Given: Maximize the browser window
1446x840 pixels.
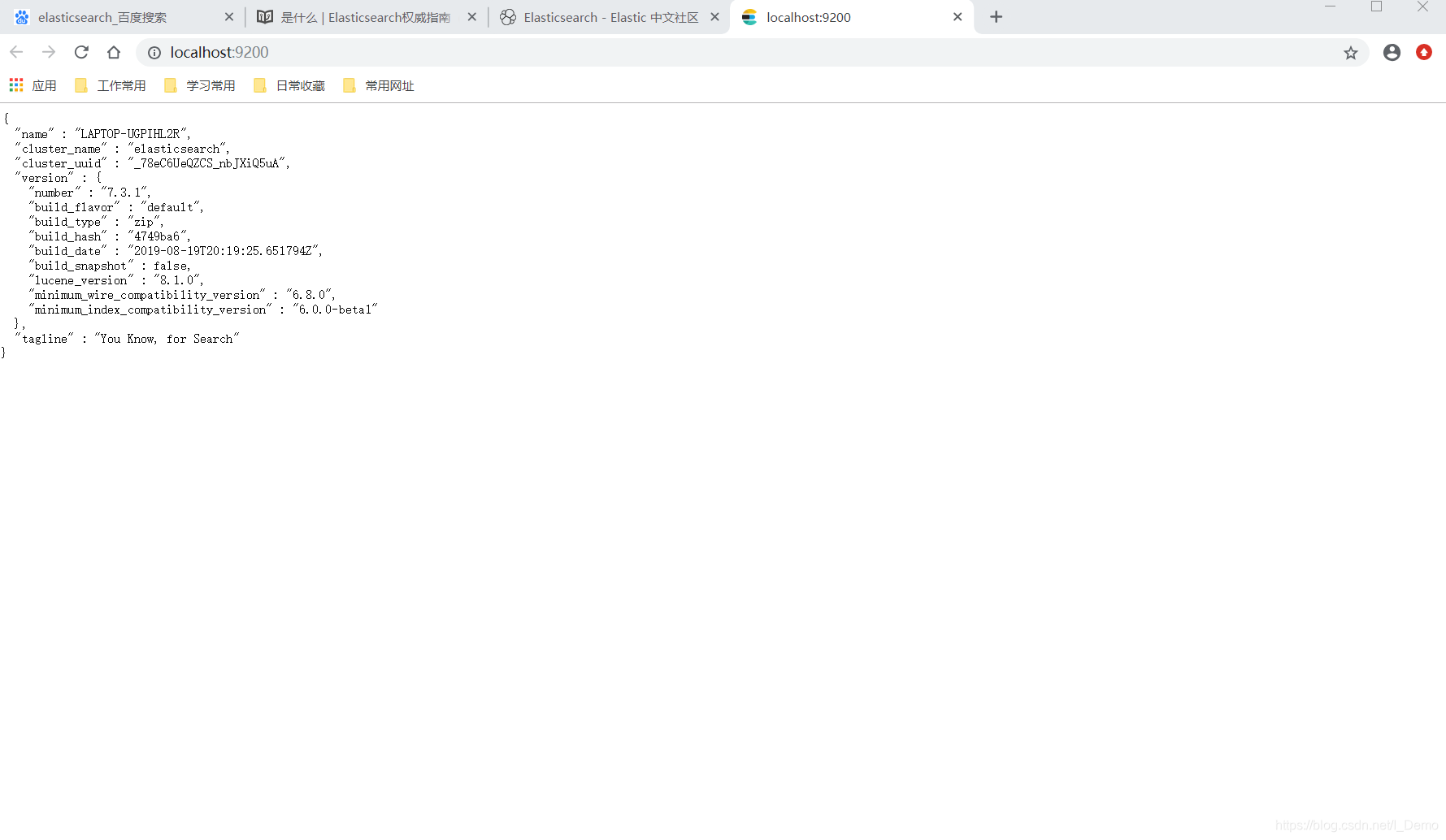Looking at the screenshot, I should tap(1376, 7).
